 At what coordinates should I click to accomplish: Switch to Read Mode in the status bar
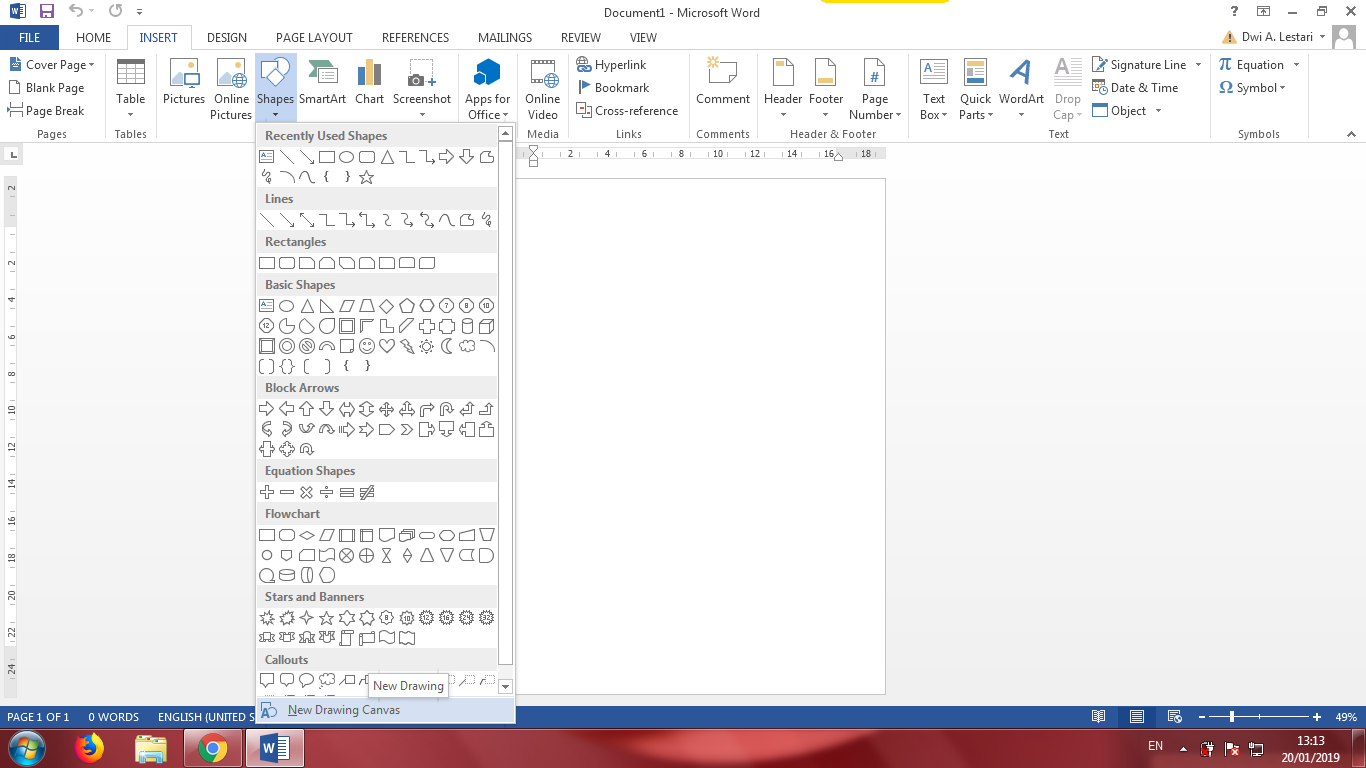1098,717
